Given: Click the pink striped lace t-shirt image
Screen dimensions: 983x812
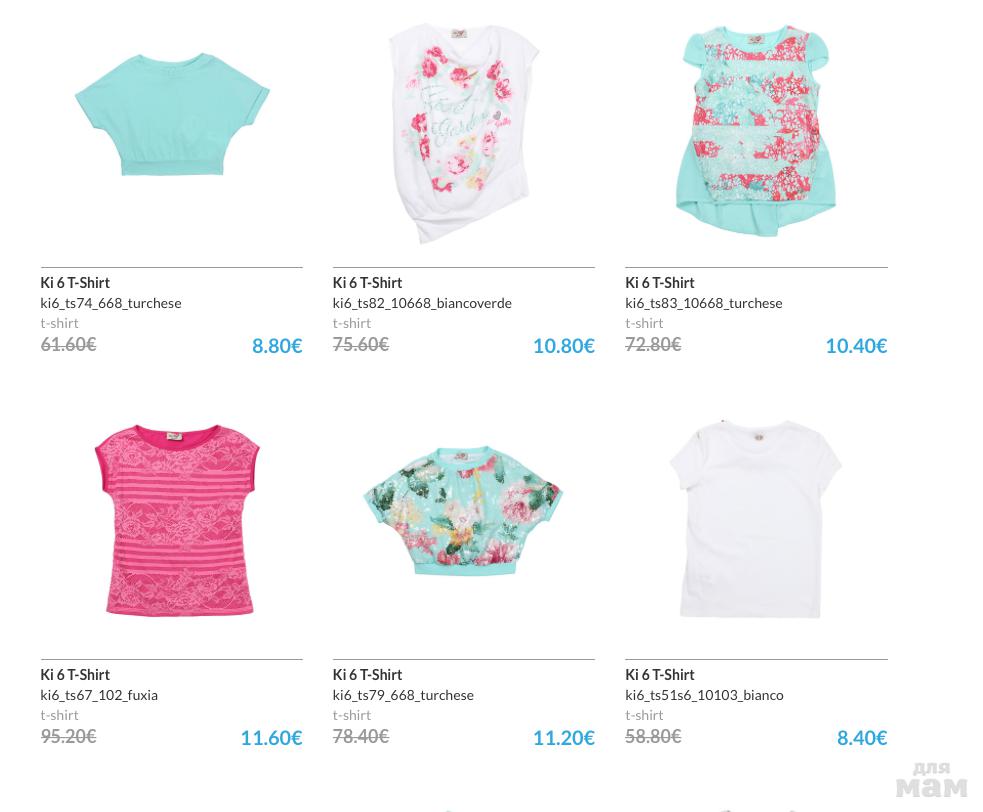Looking at the screenshot, I should [x=174, y=520].
